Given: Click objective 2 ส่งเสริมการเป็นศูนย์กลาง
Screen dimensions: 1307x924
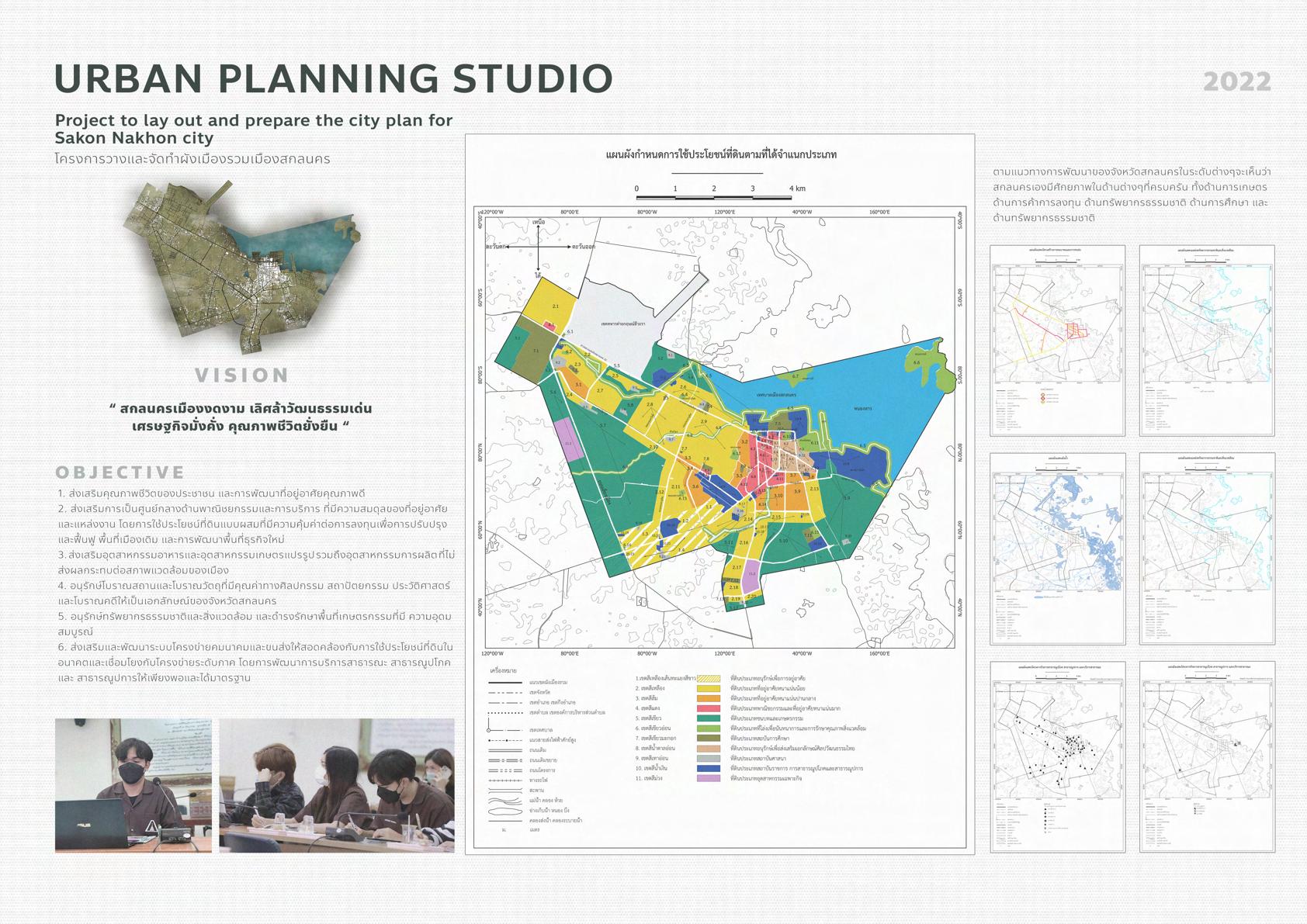Looking at the screenshot, I should pyautogui.click(x=253, y=524).
